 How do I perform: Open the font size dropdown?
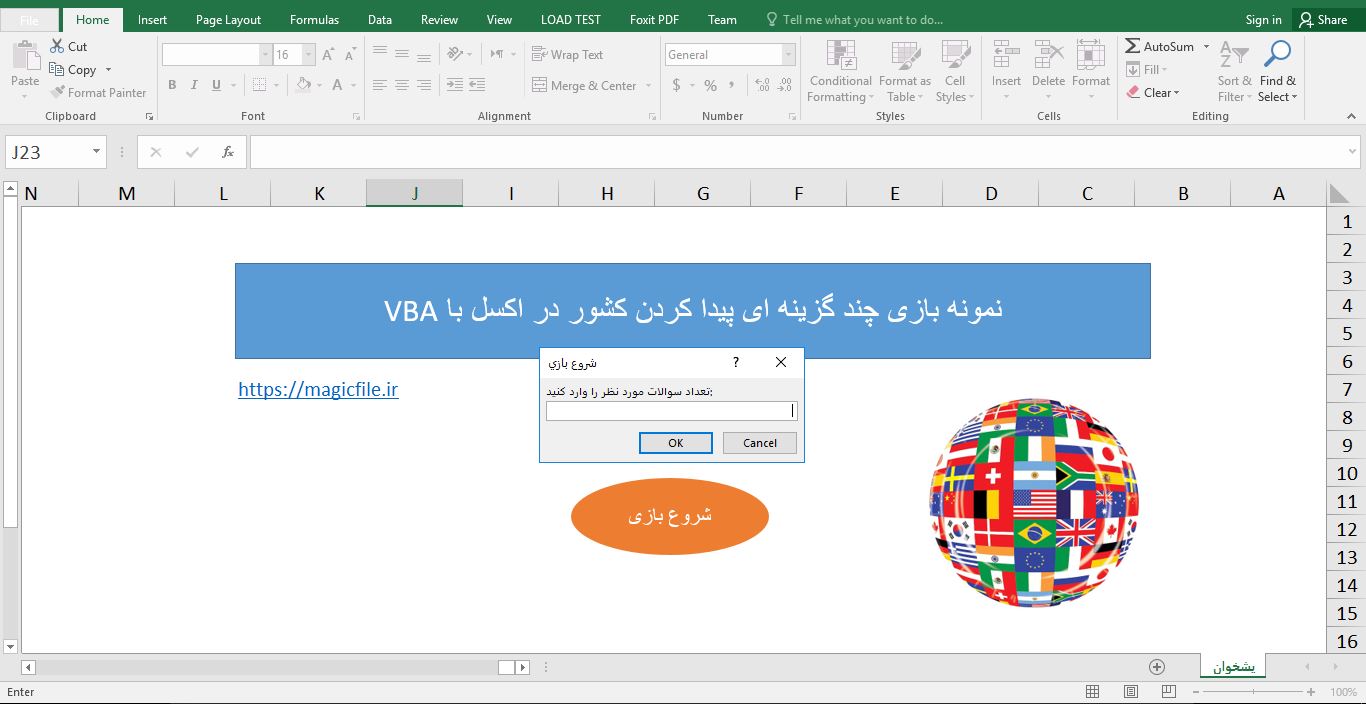tap(309, 55)
